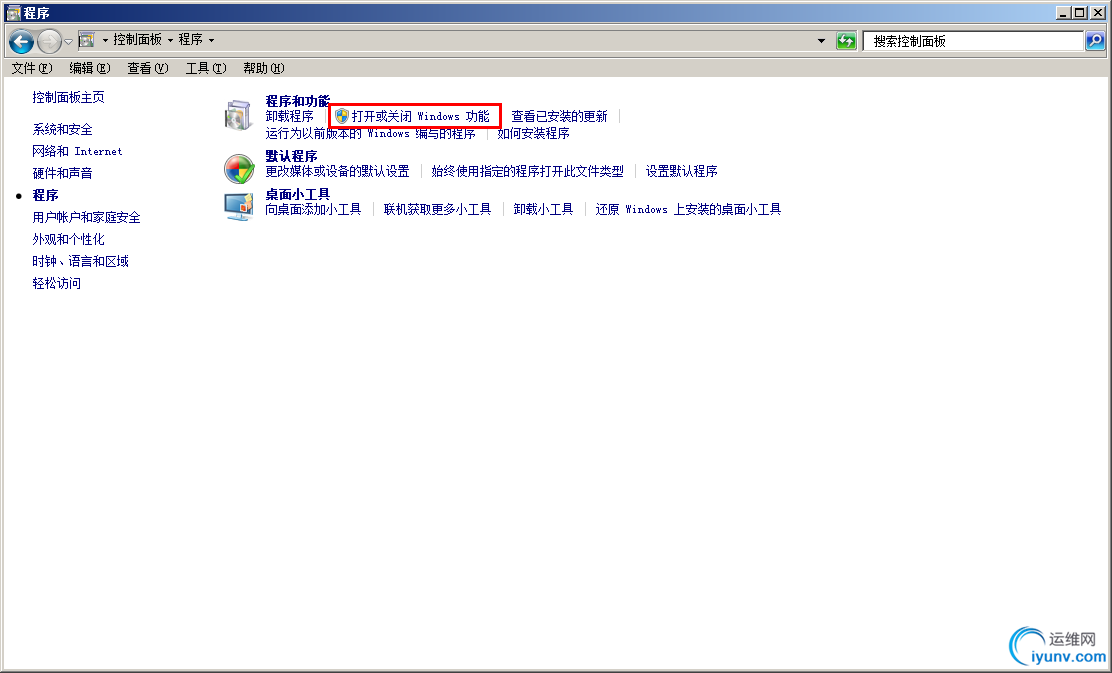Viewport: 1112px width, 673px height.
Task: Click 程序 in address breadcrumb
Action: point(190,40)
